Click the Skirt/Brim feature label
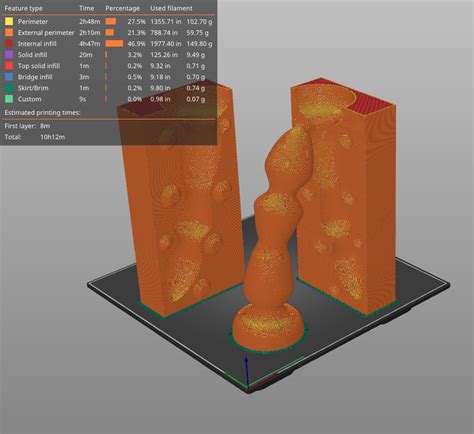 33,88
